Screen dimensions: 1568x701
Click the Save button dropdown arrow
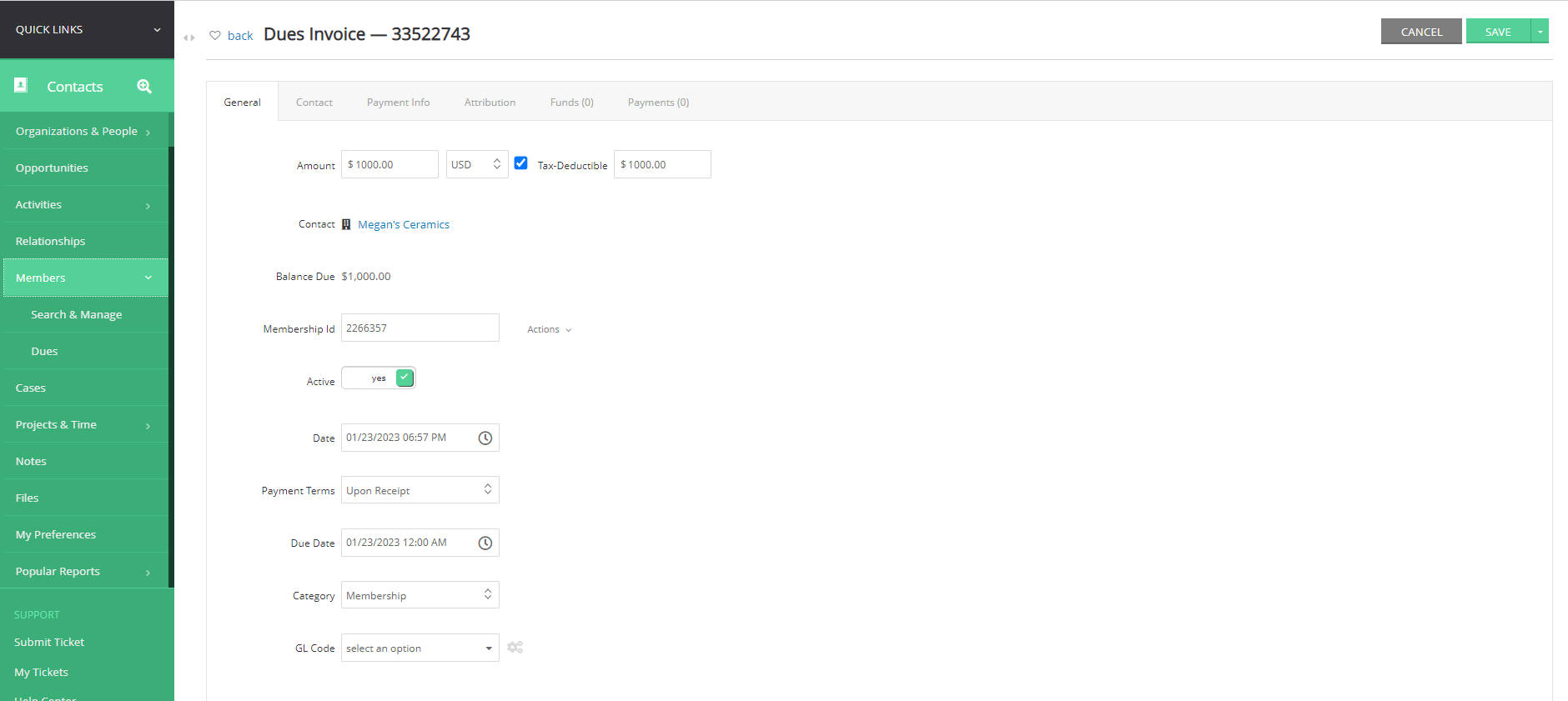coord(1540,32)
